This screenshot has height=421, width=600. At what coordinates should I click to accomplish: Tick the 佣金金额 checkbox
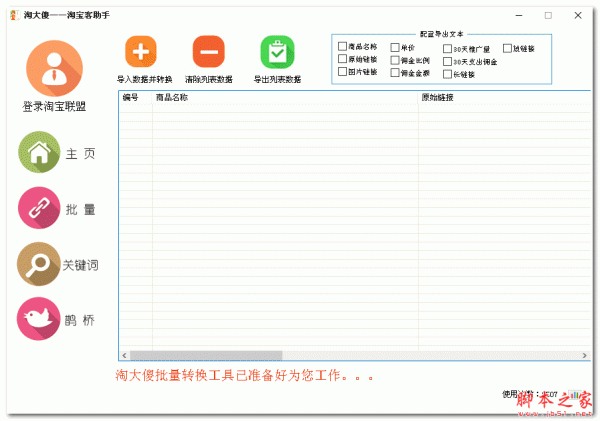395,73
